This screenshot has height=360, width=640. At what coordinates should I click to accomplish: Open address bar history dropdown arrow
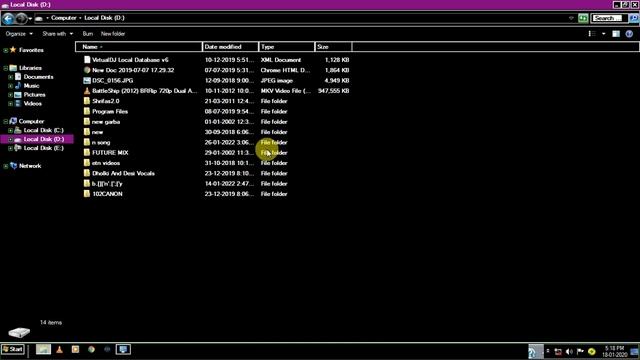571,18
